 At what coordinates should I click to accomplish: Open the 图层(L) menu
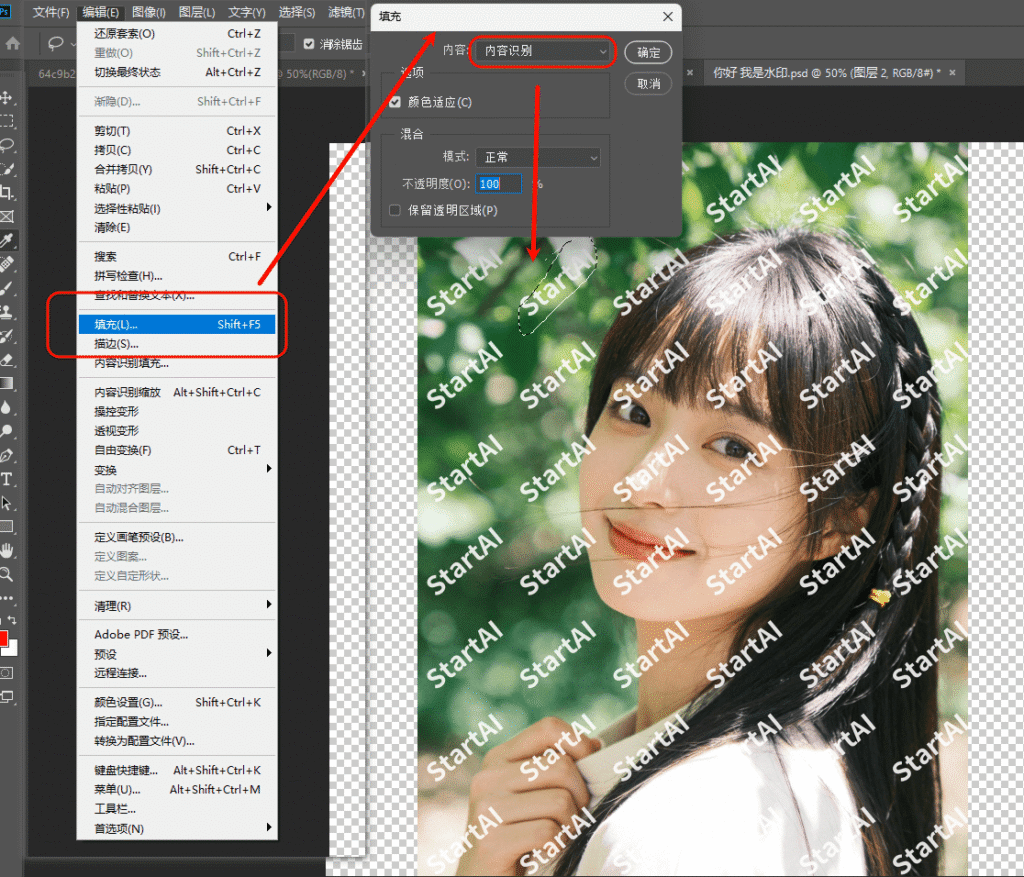pyautogui.click(x=195, y=13)
